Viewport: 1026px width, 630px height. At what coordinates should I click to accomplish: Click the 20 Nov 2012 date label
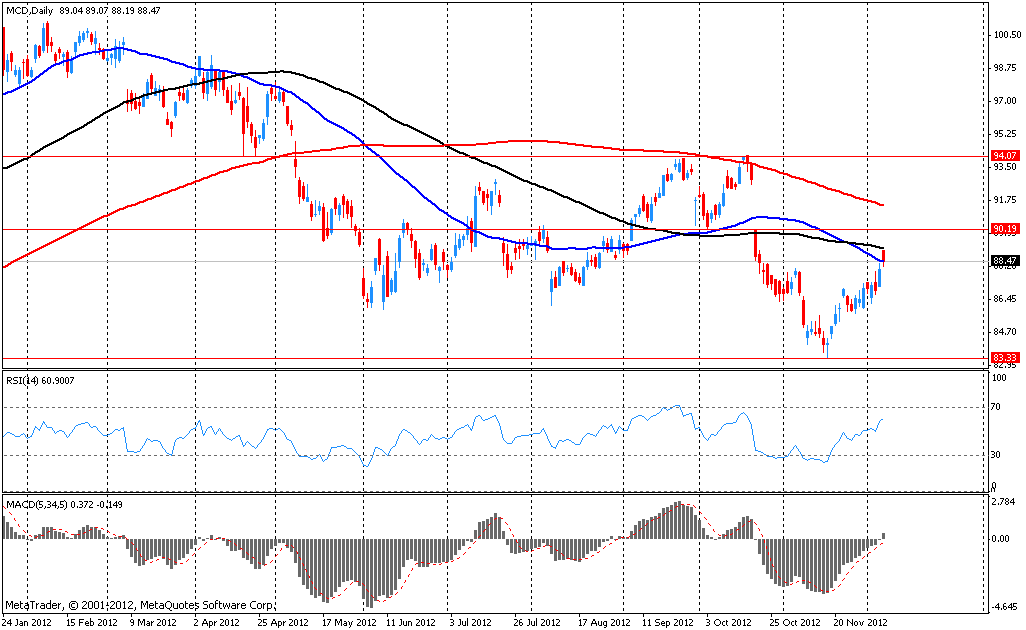860,622
